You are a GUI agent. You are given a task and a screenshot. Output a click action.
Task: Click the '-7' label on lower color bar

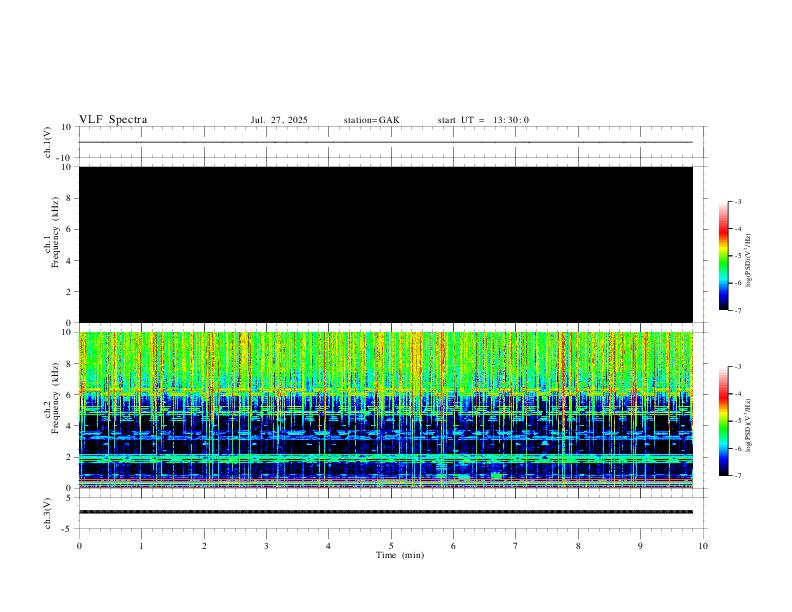pyautogui.click(x=737, y=476)
